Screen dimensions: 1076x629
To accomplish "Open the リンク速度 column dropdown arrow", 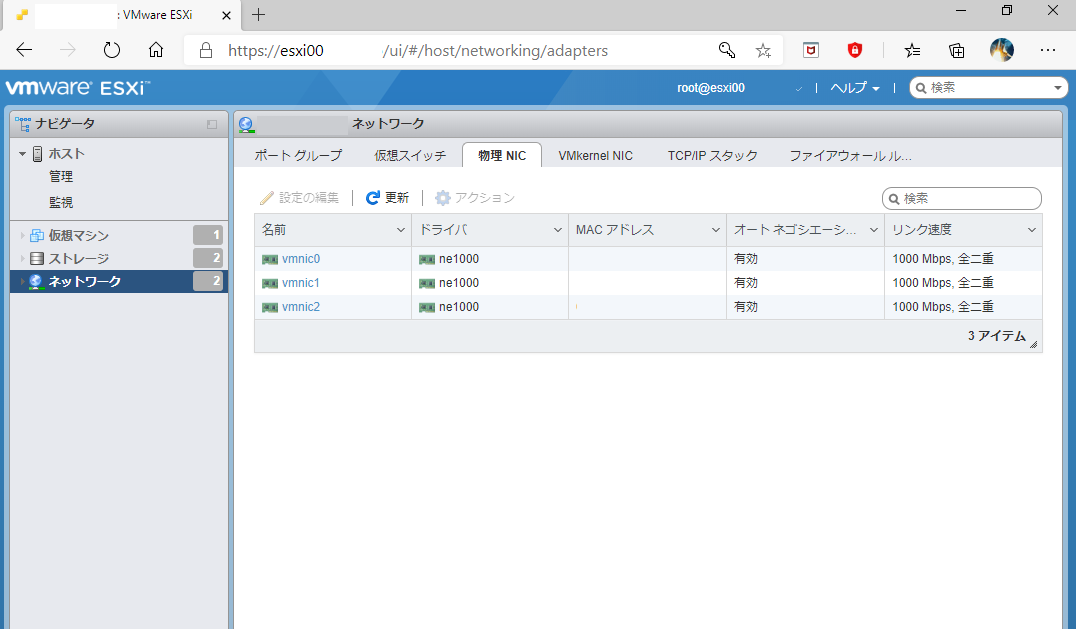I will pos(1032,230).
